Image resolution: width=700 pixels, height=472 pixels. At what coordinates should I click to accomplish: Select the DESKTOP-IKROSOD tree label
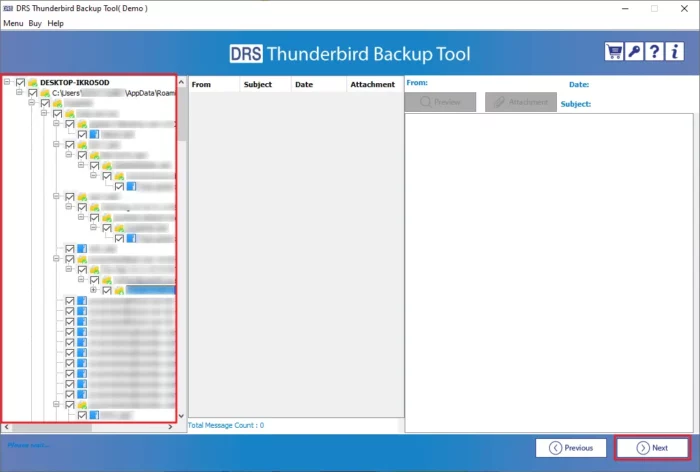tap(75, 83)
